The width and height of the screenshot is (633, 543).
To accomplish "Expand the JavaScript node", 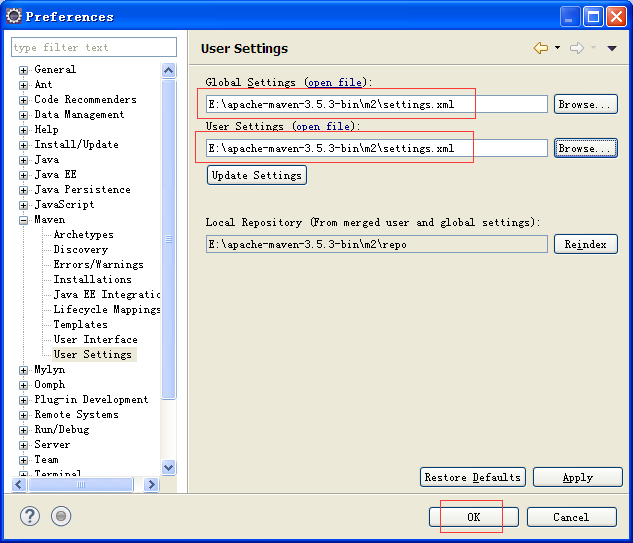I will [x=23, y=205].
